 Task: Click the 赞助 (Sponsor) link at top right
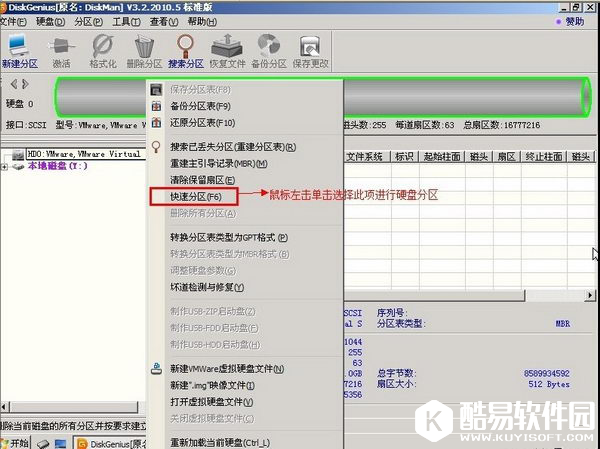572,20
